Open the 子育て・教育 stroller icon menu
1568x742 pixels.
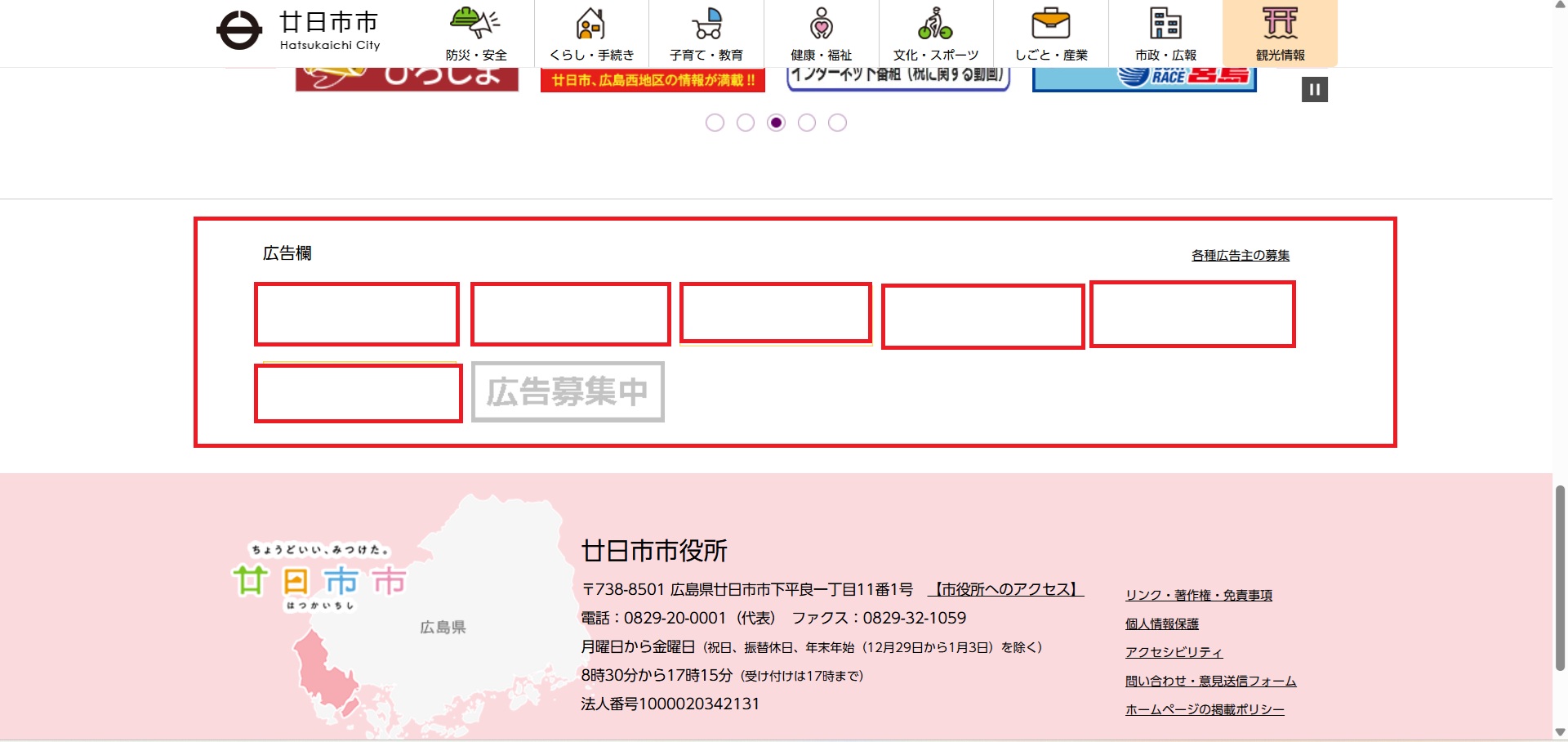[706, 34]
